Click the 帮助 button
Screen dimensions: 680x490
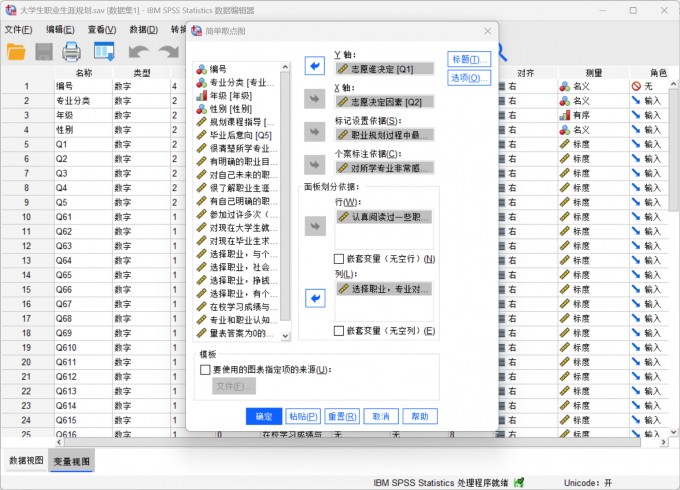click(420, 416)
